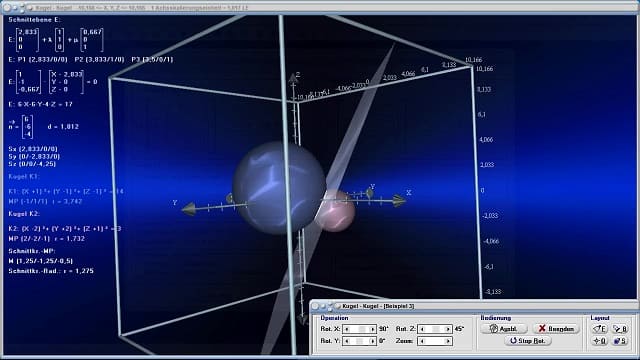Click the 'Kugel K2:' label
Viewport: 640px width, 360px height.
coord(24,213)
